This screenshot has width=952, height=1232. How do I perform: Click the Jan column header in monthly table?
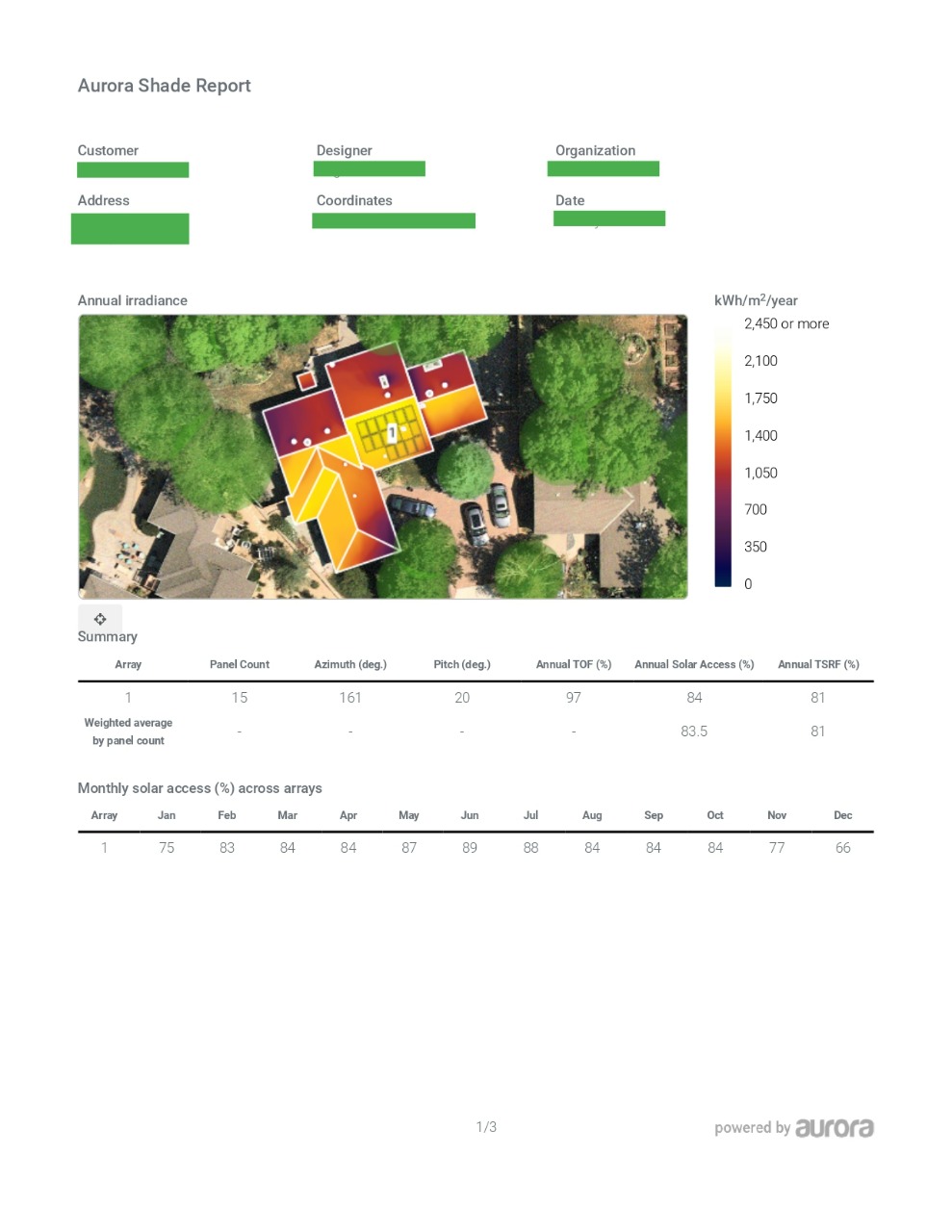click(x=167, y=815)
